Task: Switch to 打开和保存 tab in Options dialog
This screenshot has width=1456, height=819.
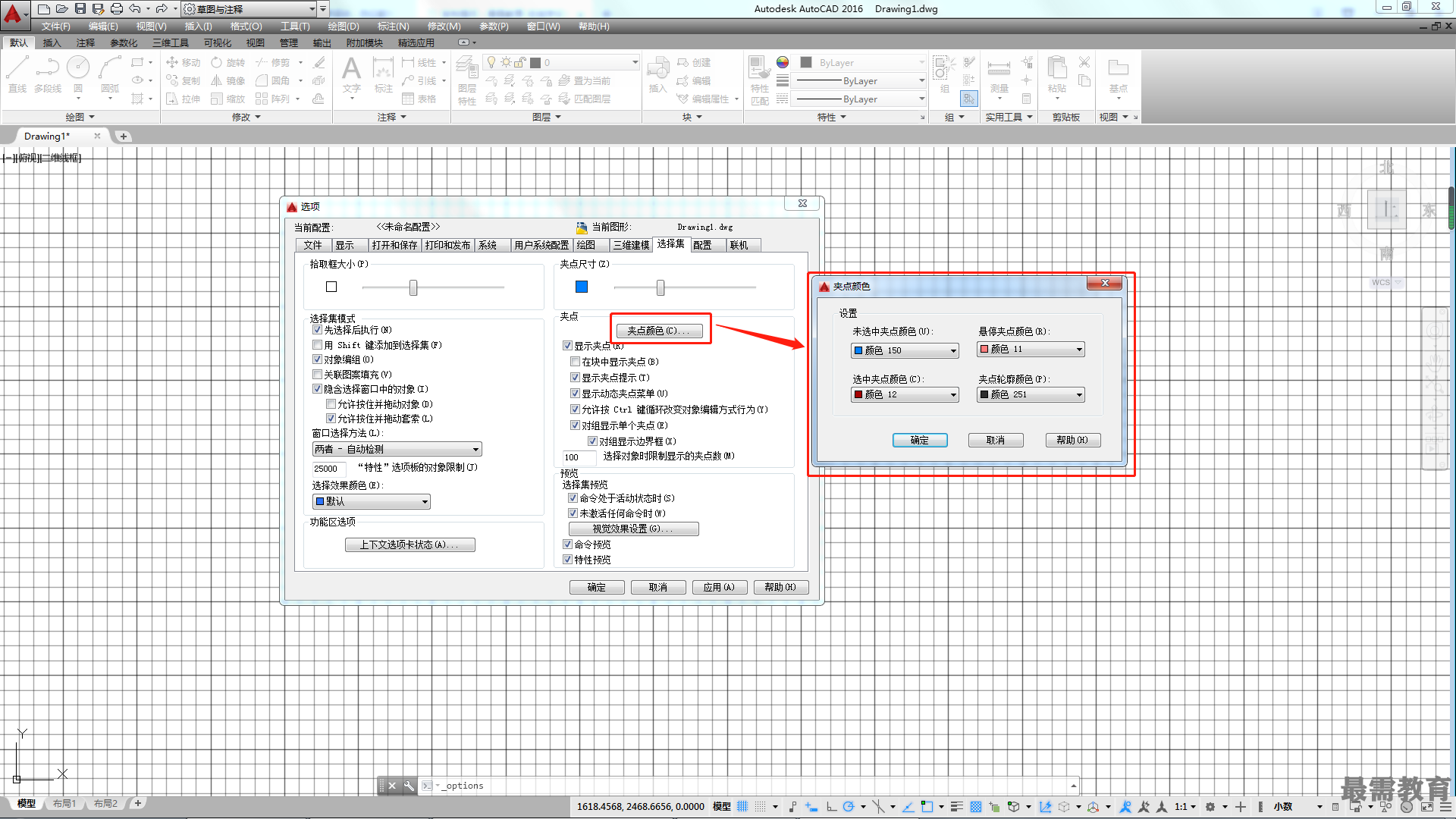Action: click(x=394, y=245)
